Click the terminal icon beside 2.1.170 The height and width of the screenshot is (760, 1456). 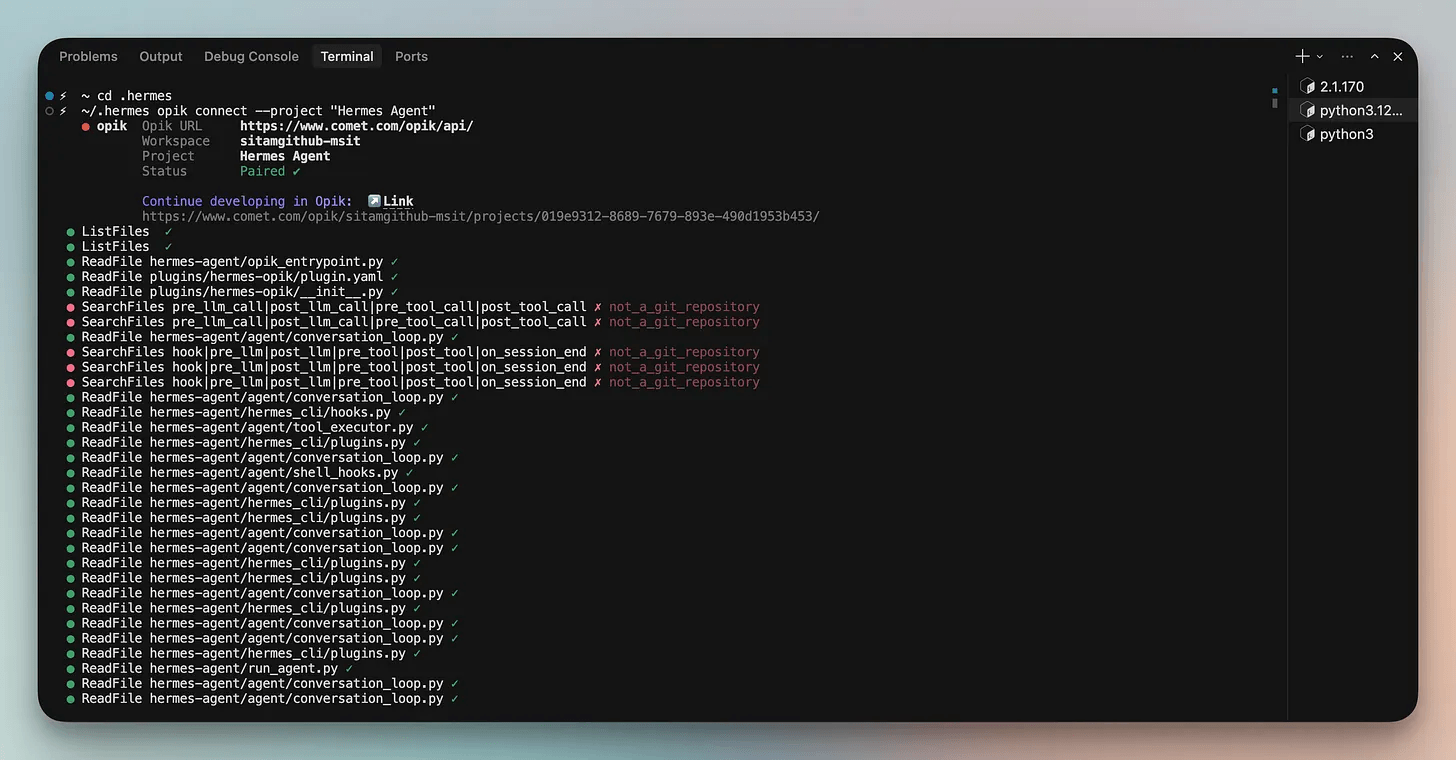click(1307, 86)
